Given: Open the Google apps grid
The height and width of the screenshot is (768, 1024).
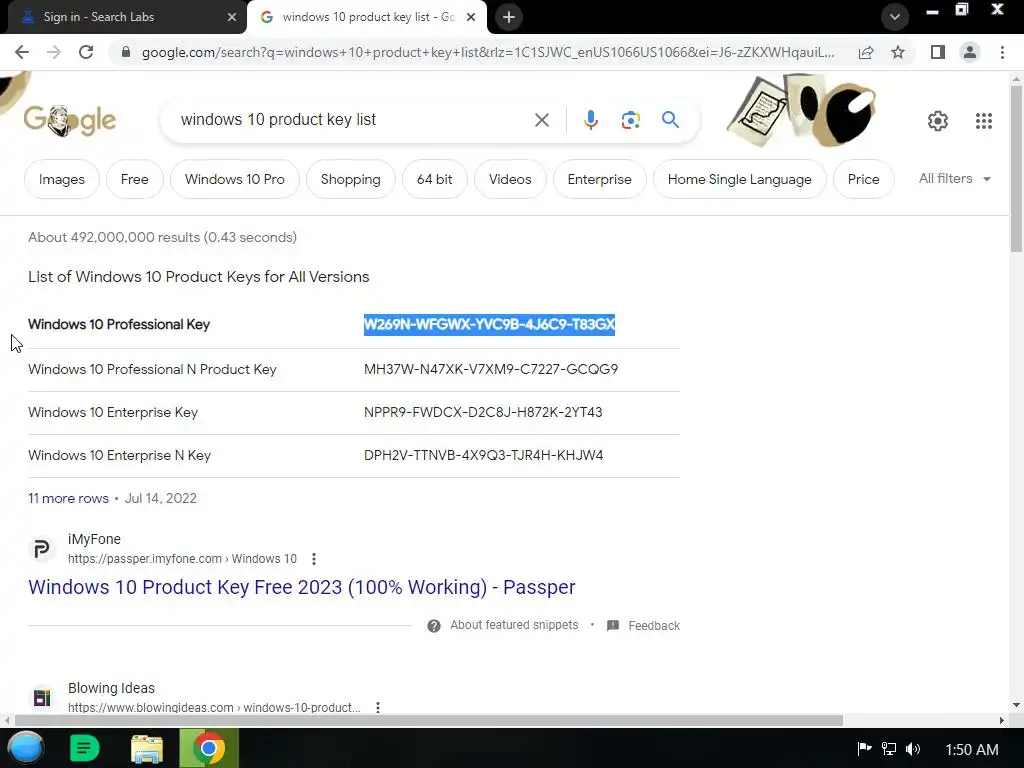Looking at the screenshot, I should pos(984,121).
